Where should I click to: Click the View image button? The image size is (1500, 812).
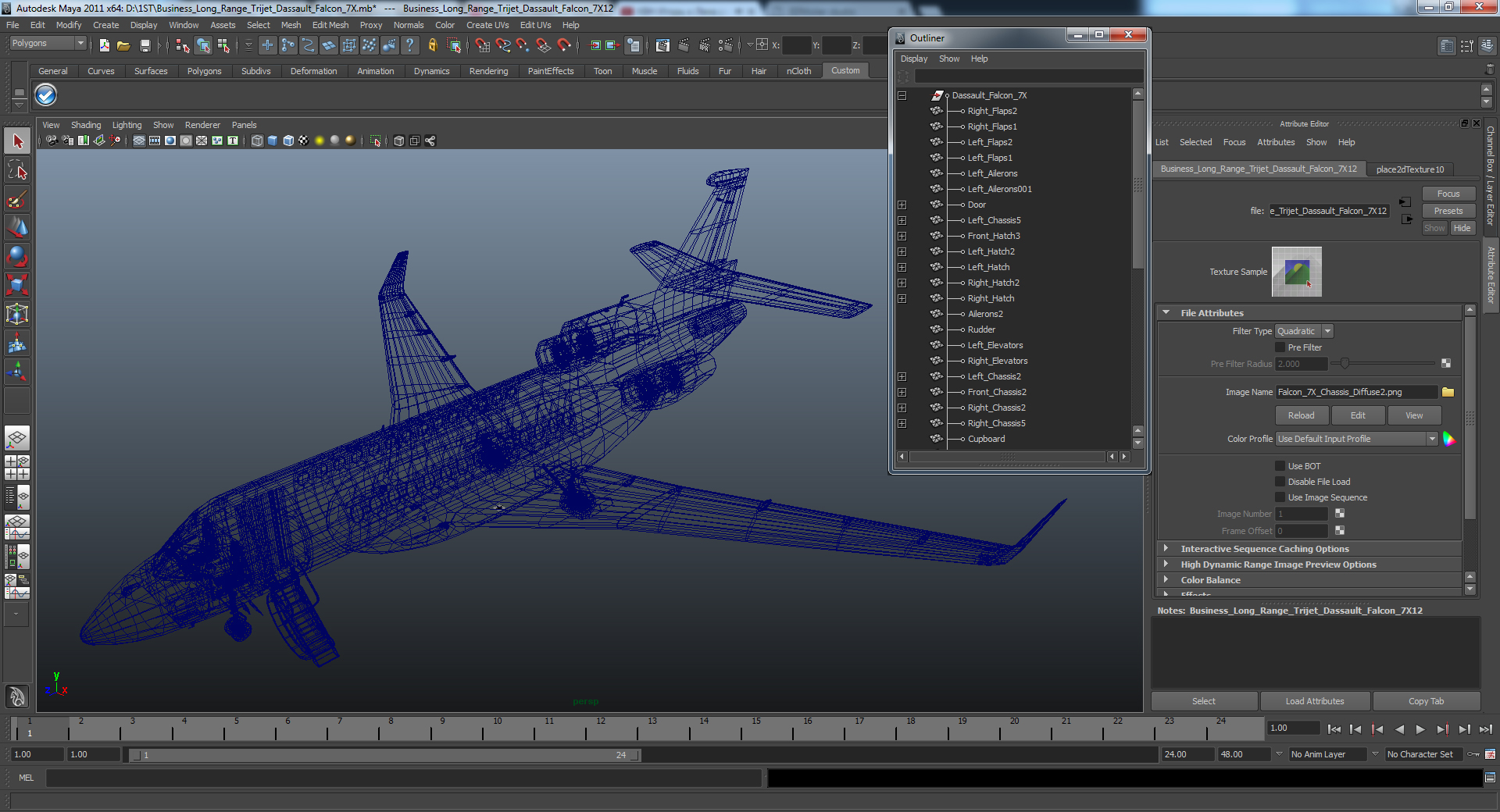coord(1414,415)
